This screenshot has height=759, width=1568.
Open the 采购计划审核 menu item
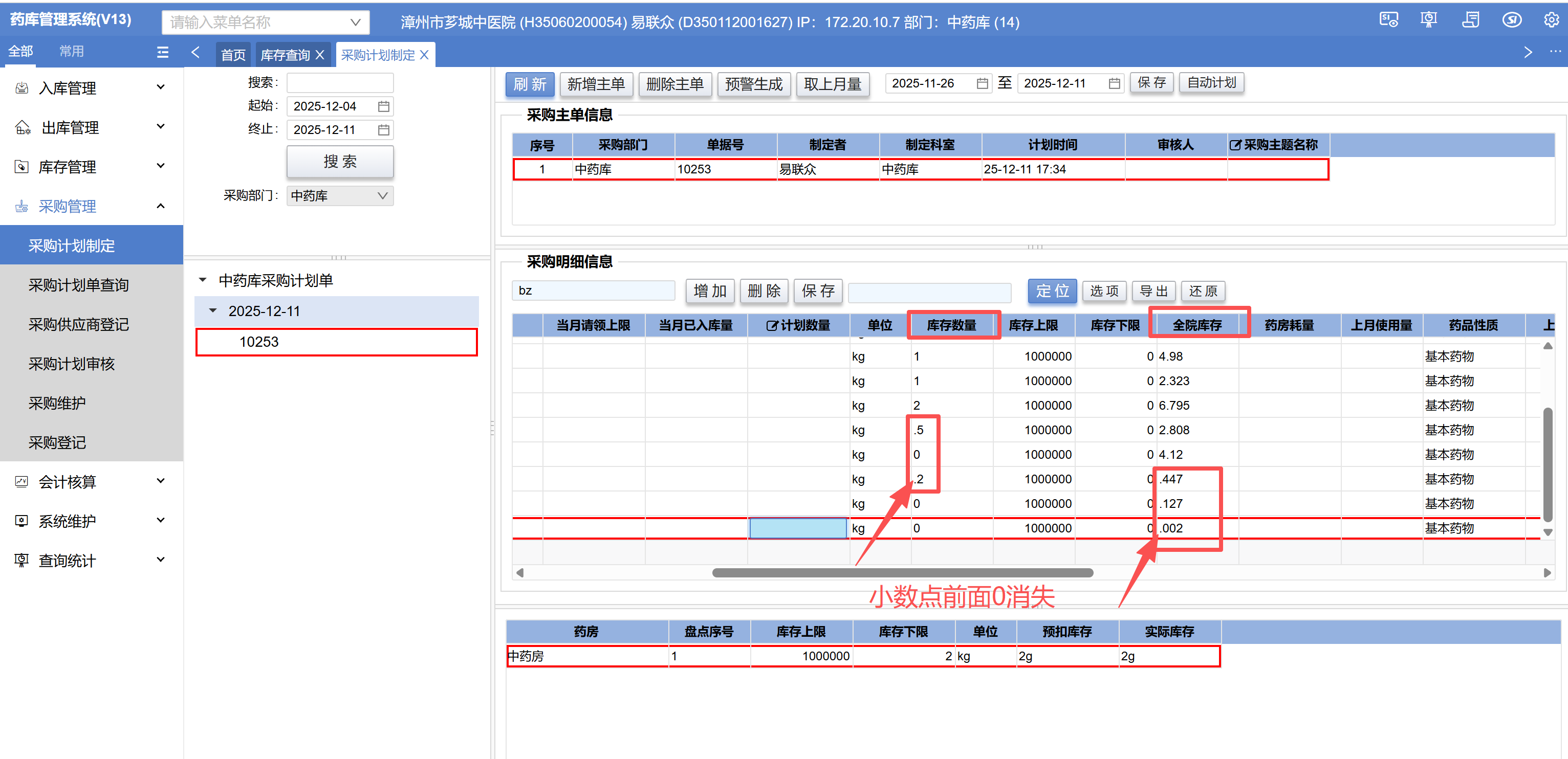point(71,364)
